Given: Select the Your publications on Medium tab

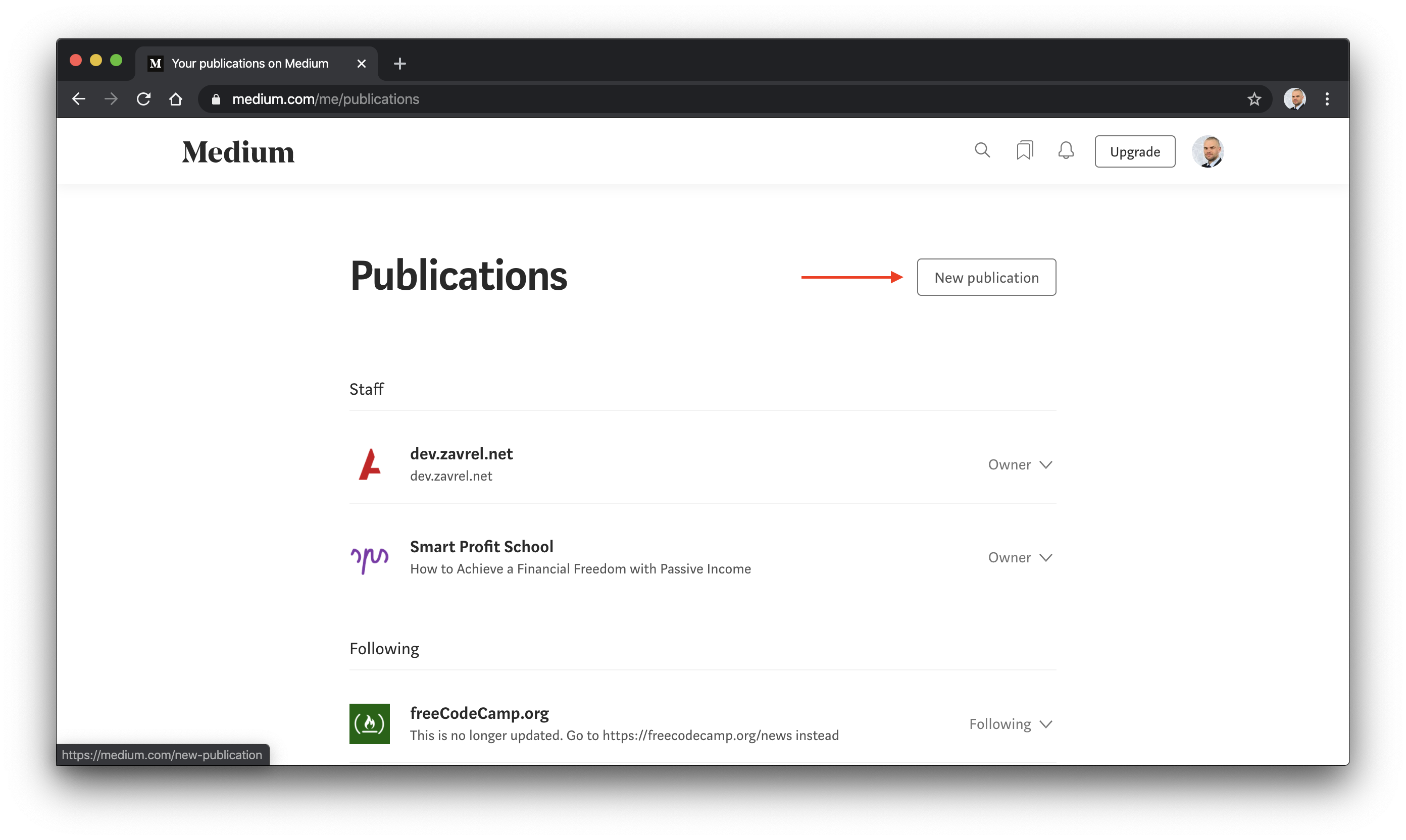Looking at the screenshot, I should [257, 64].
